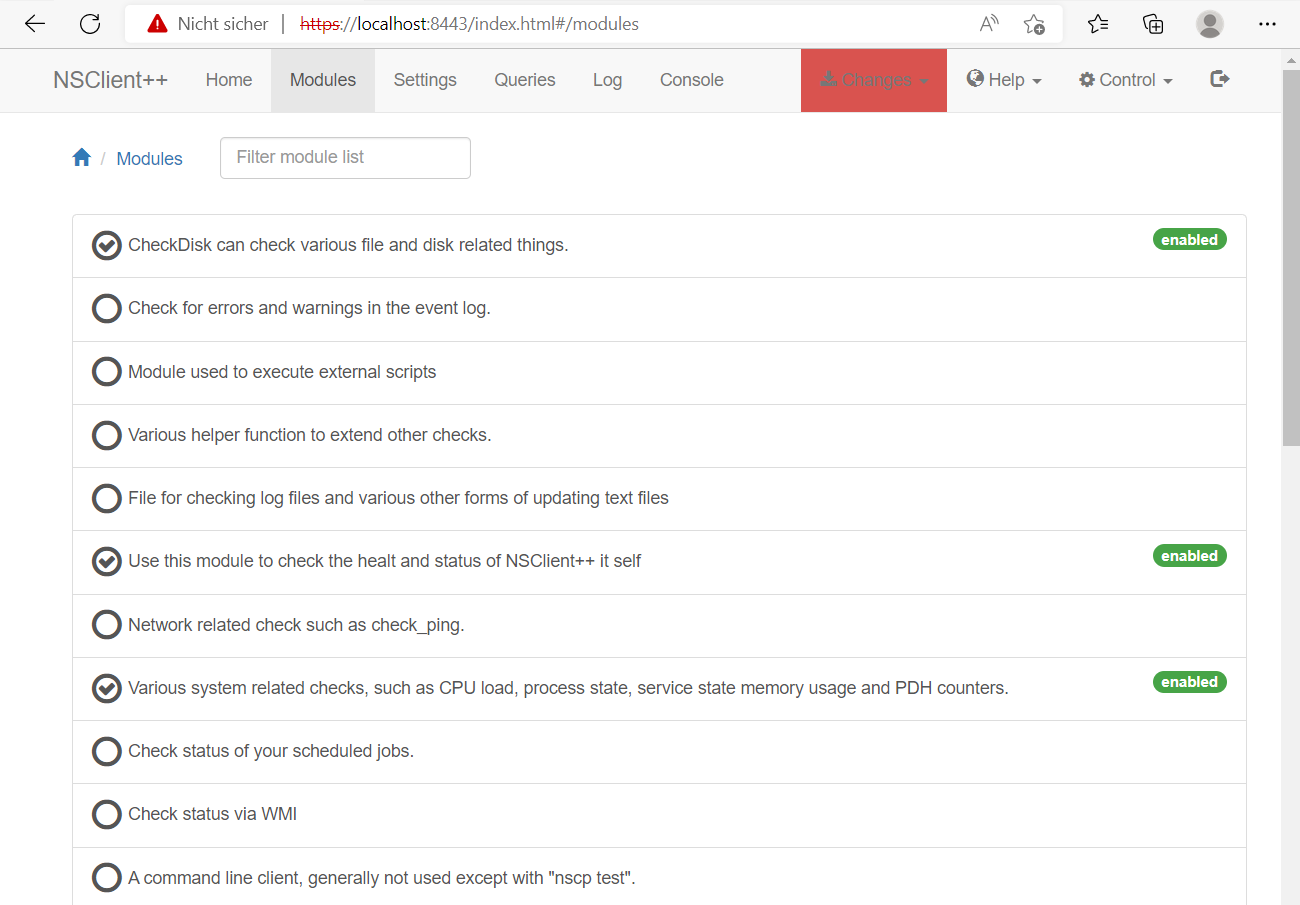Viewport: 1300px width, 905px height.
Task: Click the Nicht sicher security label
Action: tap(223, 24)
